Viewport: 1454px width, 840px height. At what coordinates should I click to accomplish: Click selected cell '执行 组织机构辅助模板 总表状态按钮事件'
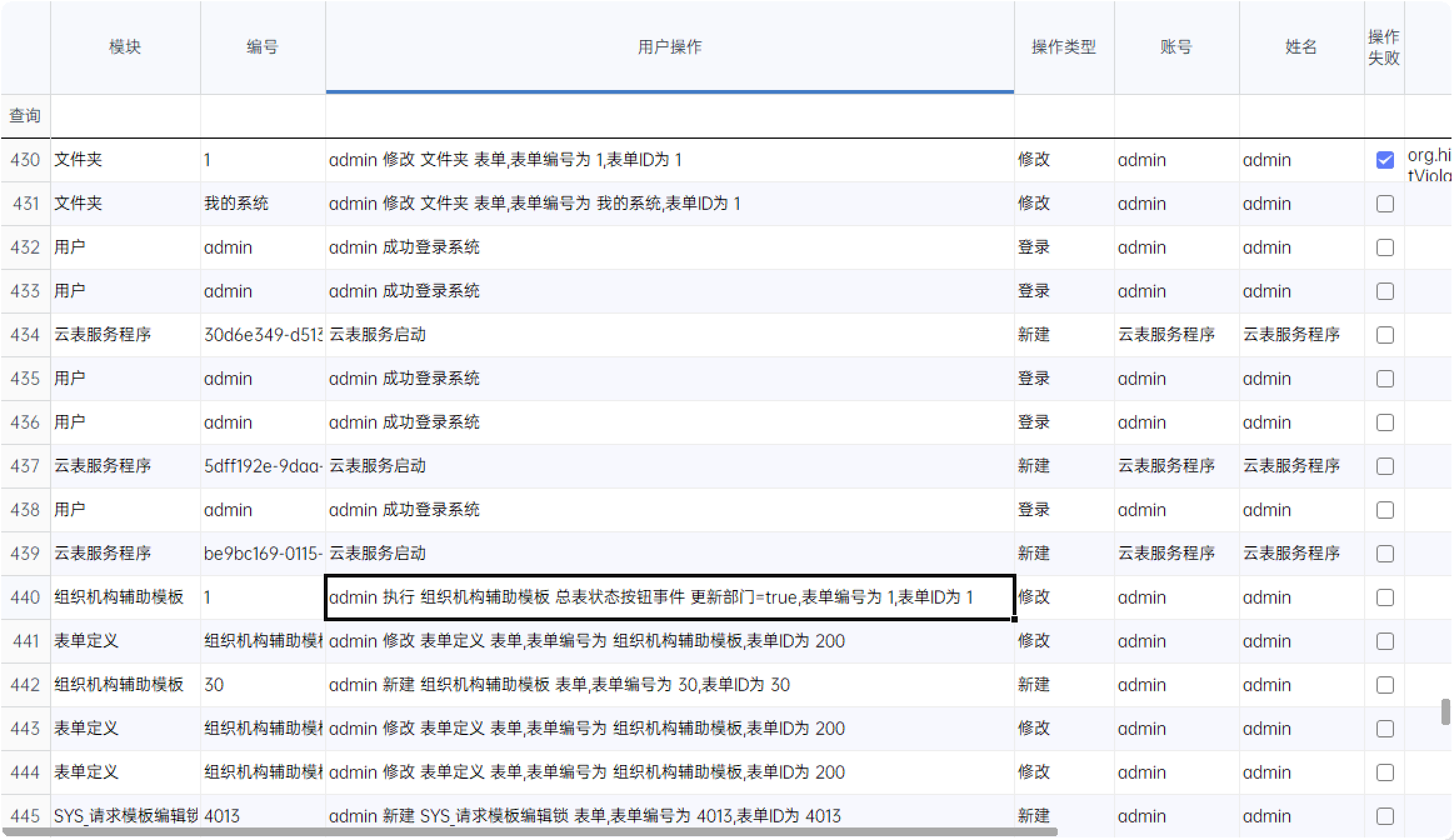coord(669,597)
